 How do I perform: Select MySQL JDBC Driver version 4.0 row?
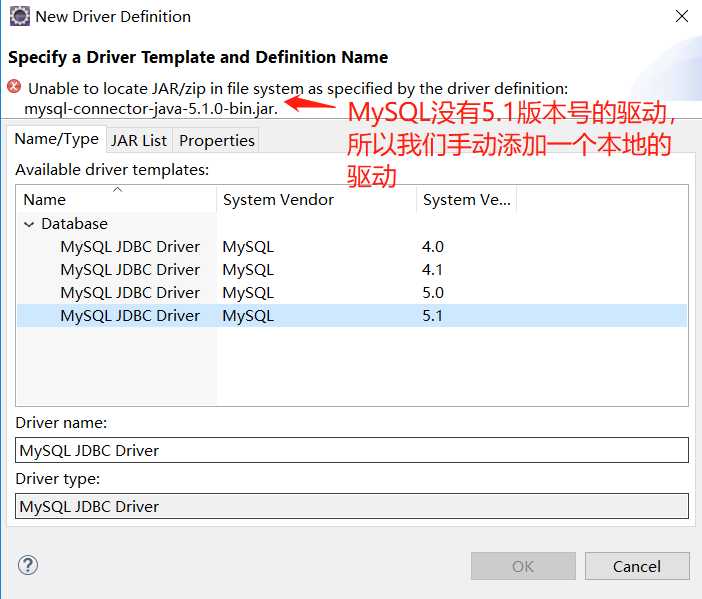[x=351, y=247]
